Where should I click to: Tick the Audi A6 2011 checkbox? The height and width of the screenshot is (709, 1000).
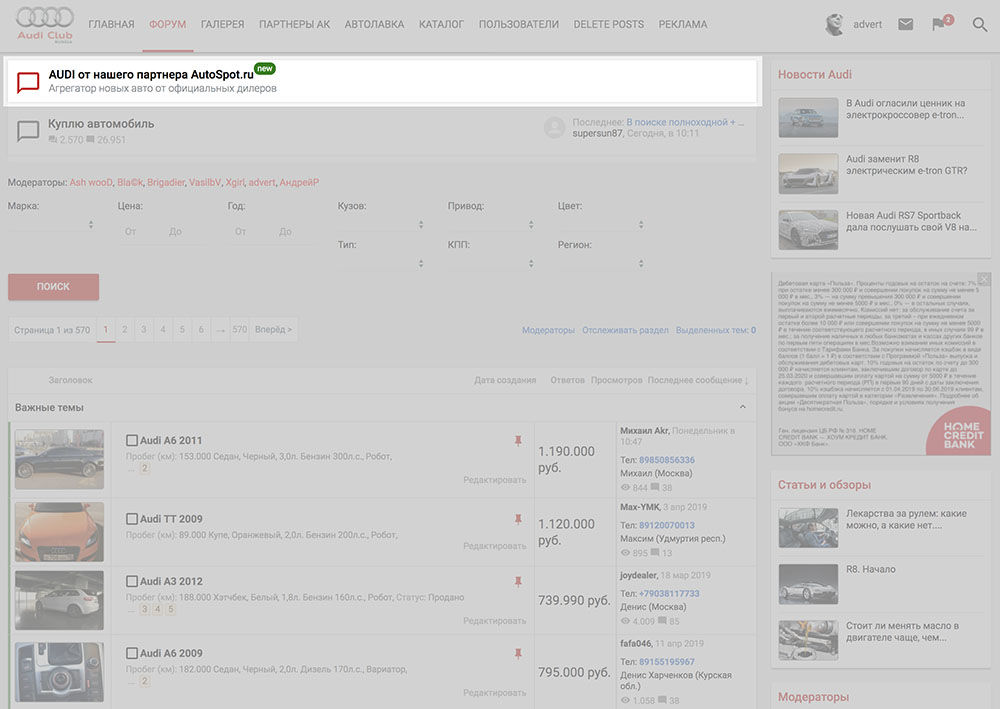point(132,441)
